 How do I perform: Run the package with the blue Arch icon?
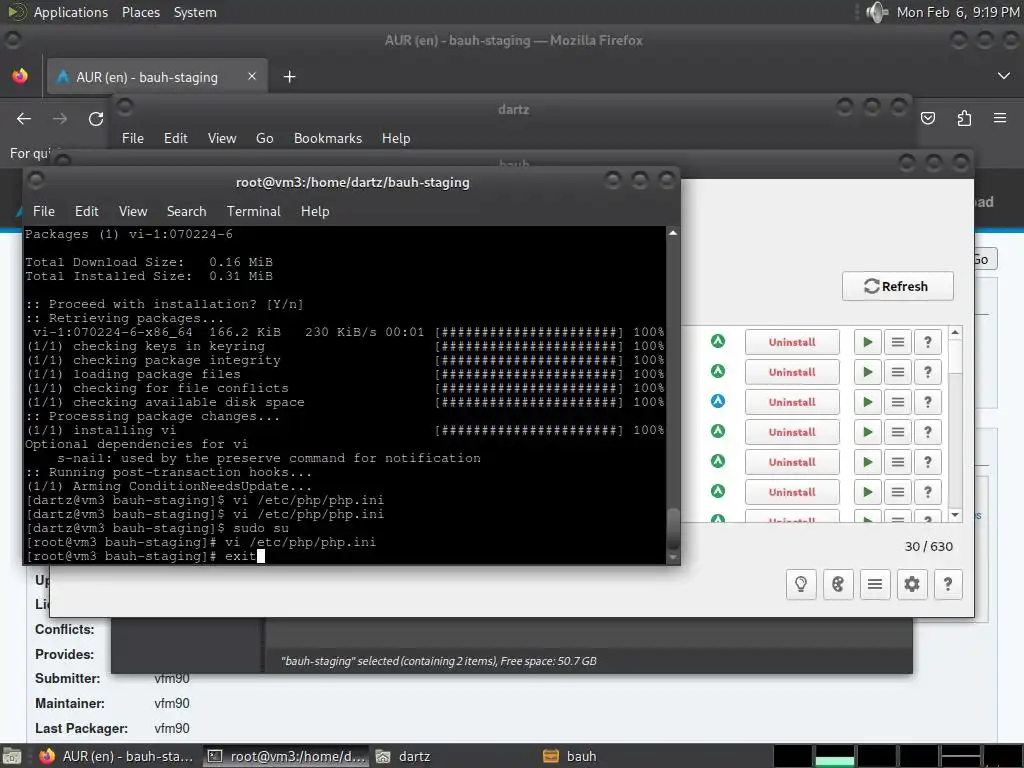(x=867, y=402)
